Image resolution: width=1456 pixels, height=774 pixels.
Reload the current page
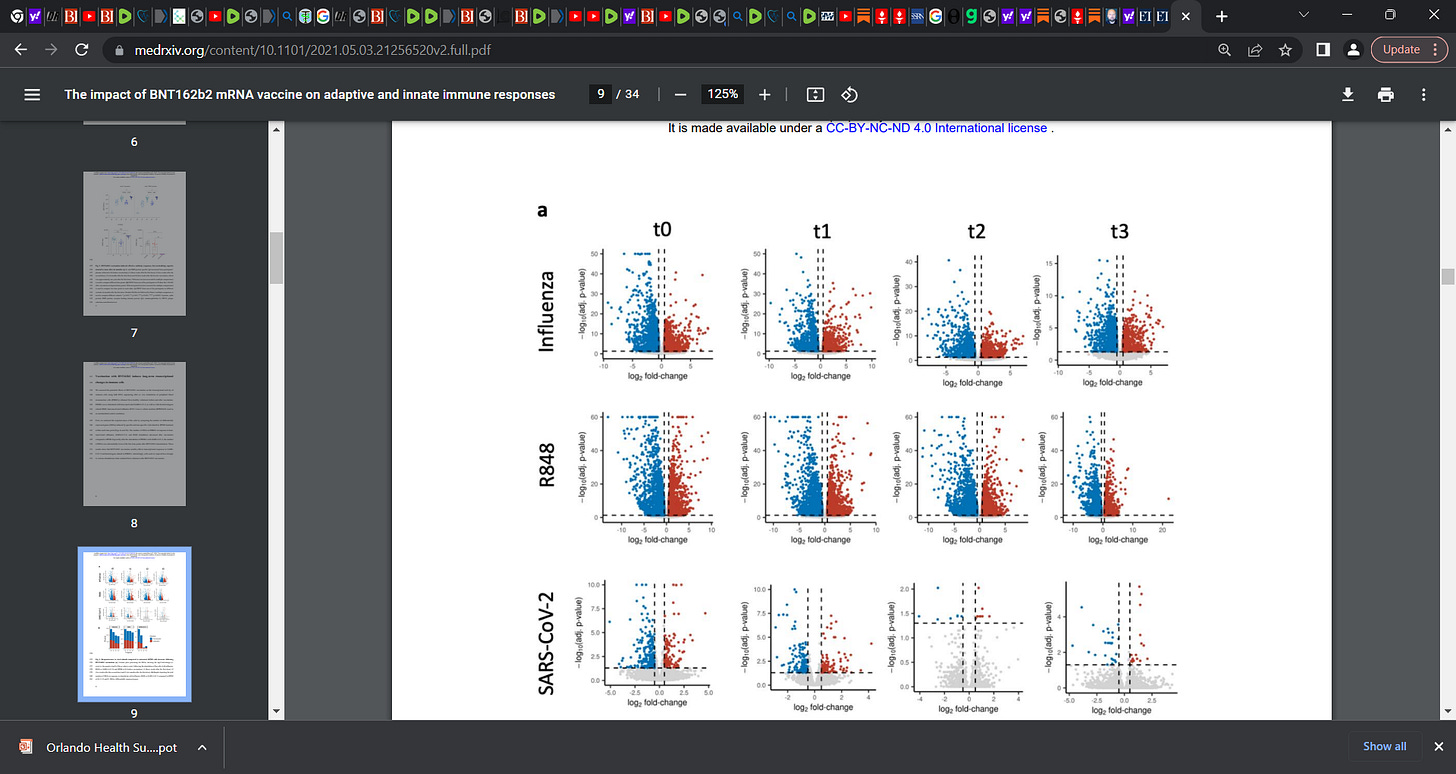pos(83,49)
